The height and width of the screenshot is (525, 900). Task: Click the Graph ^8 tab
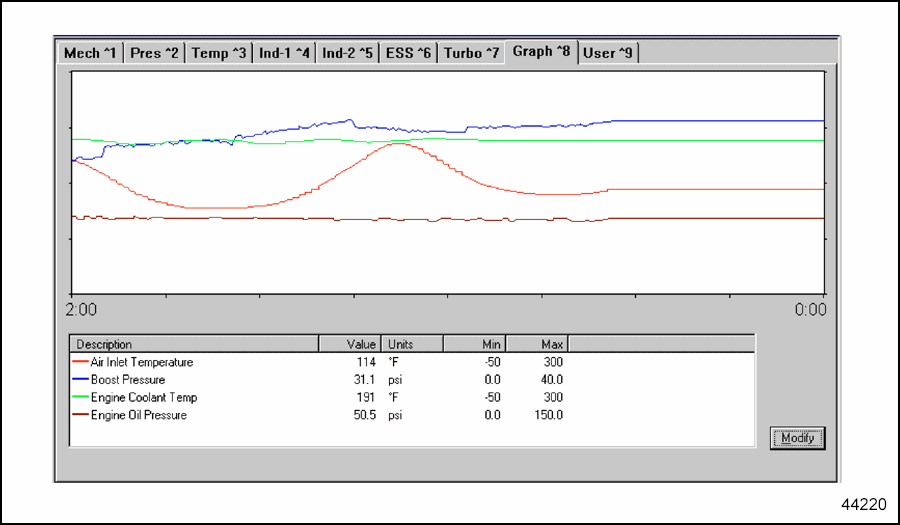click(x=540, y=51)
